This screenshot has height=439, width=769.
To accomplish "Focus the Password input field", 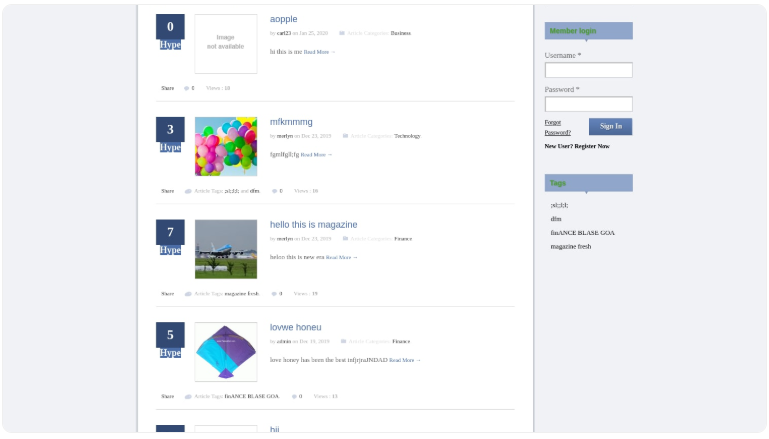I will click(x=589, y=104).
